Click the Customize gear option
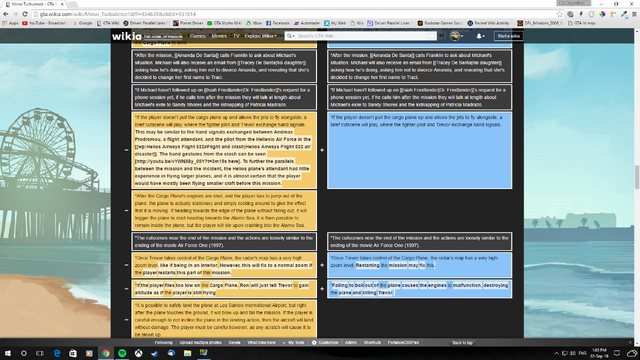The image size is (640, 360). click(325, 343)
